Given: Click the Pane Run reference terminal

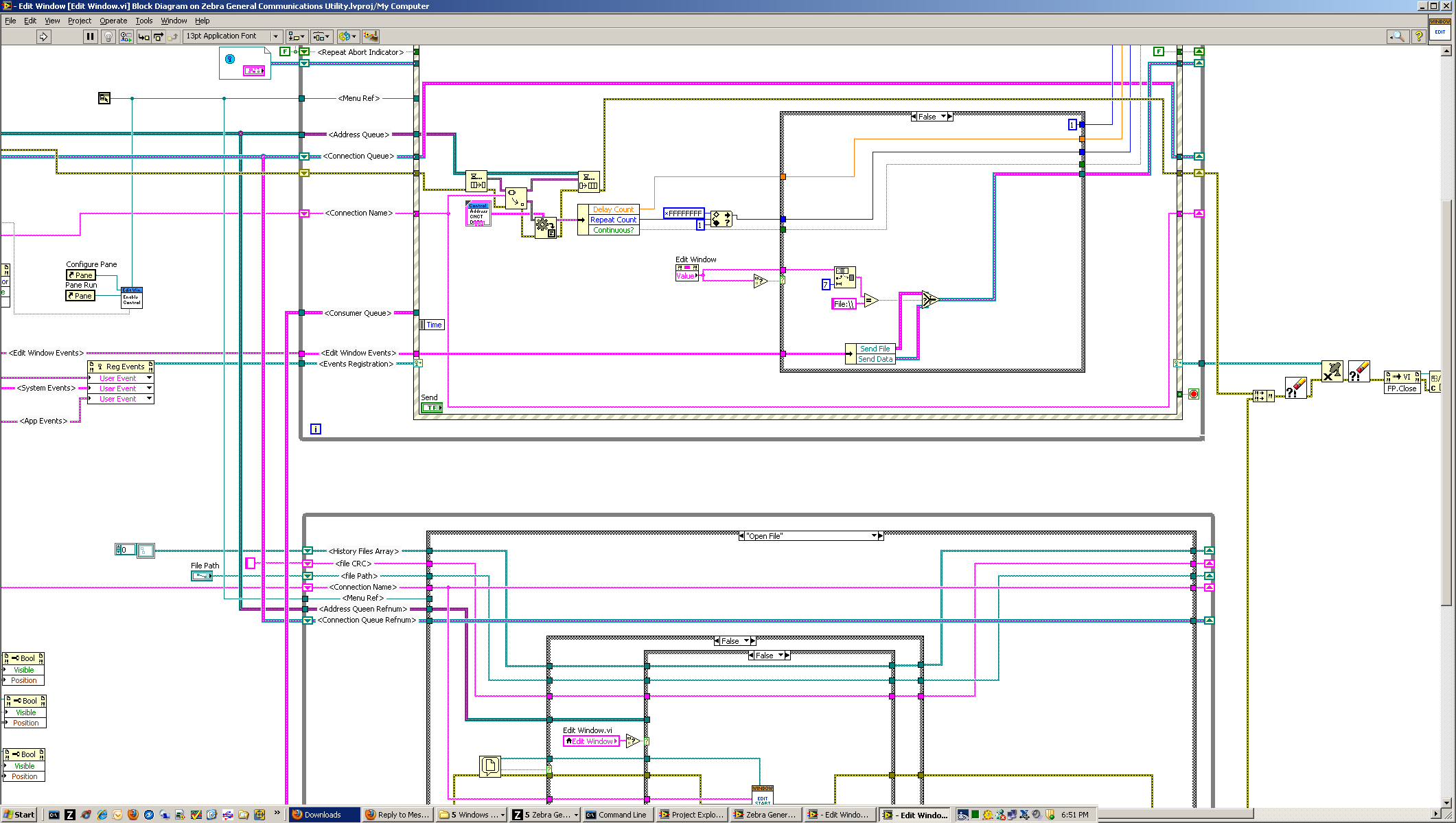Looking at the screenshot, I should click(x=80, y=296).
